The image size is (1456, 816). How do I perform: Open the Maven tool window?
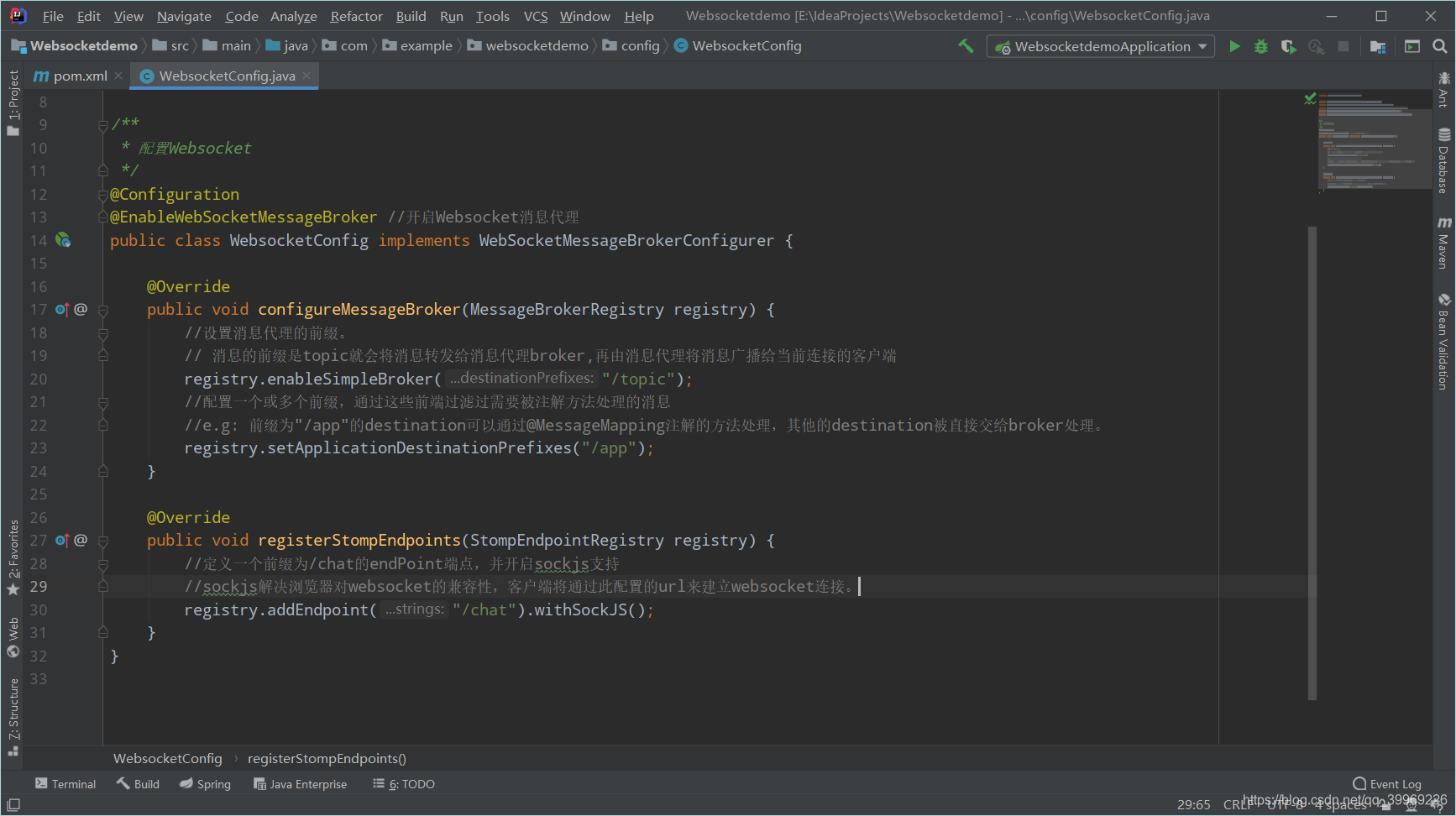coord(1444,248)
